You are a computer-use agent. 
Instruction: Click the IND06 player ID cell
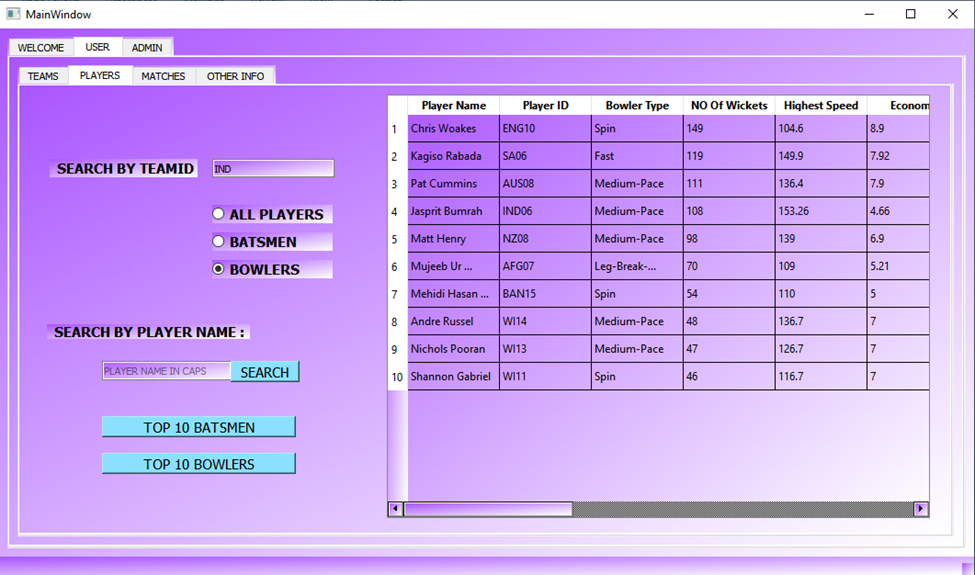click(x=545, y=211)
